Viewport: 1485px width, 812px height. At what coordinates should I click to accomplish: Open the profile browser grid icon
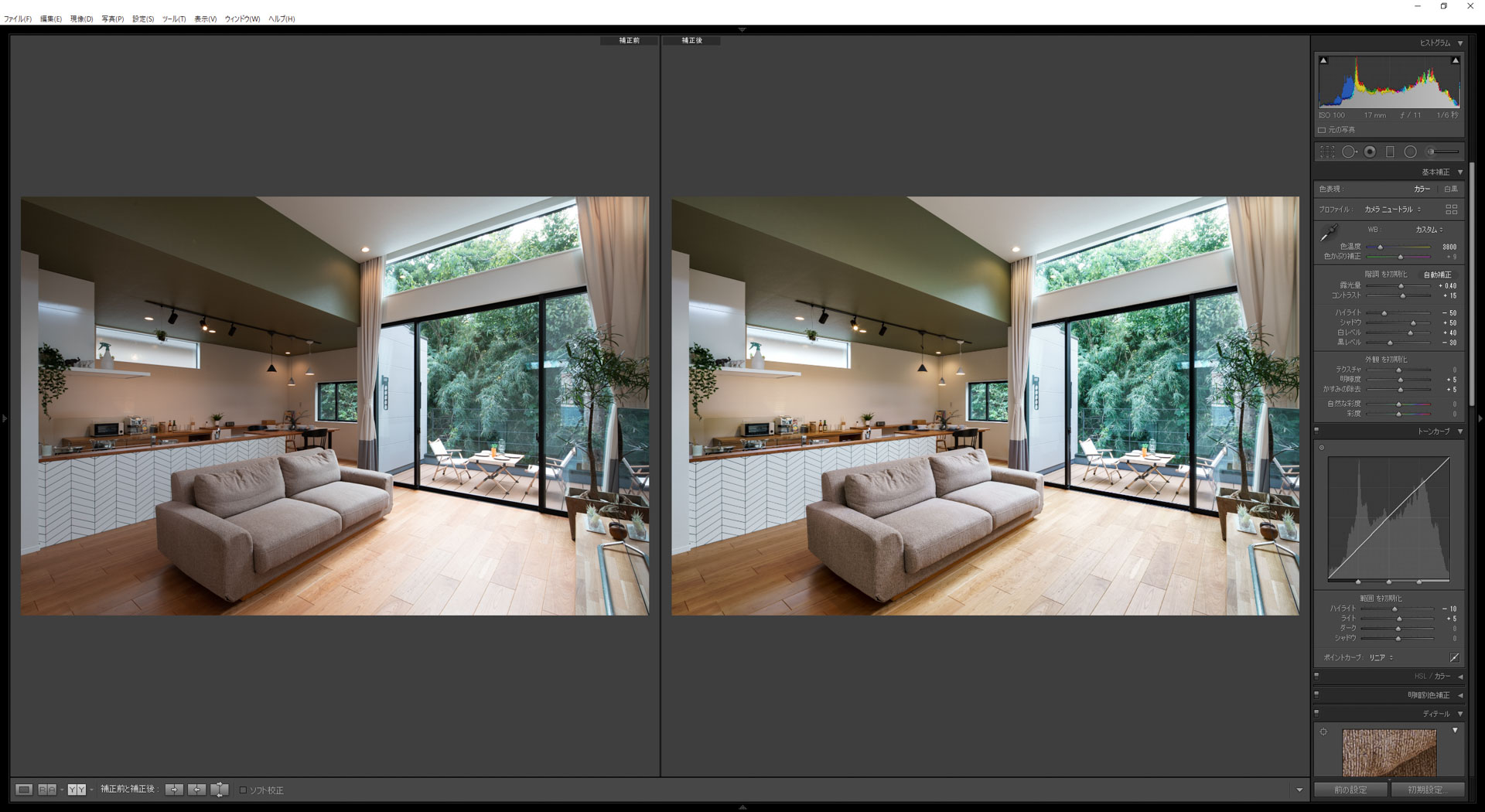pos(1451,210)
